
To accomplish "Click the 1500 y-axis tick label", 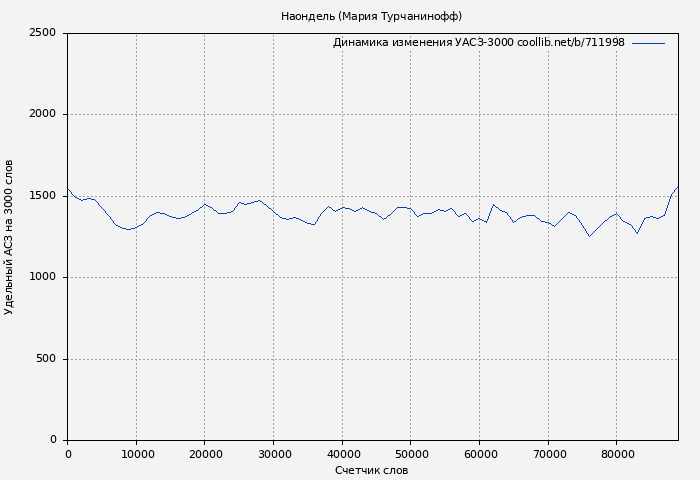I will pos(42,196).
